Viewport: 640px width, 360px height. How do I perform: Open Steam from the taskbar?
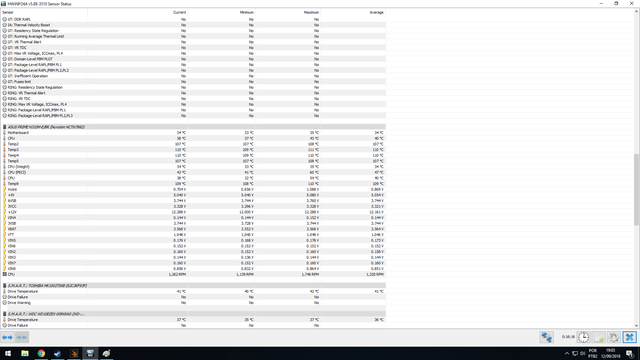[x=58, y=353]
